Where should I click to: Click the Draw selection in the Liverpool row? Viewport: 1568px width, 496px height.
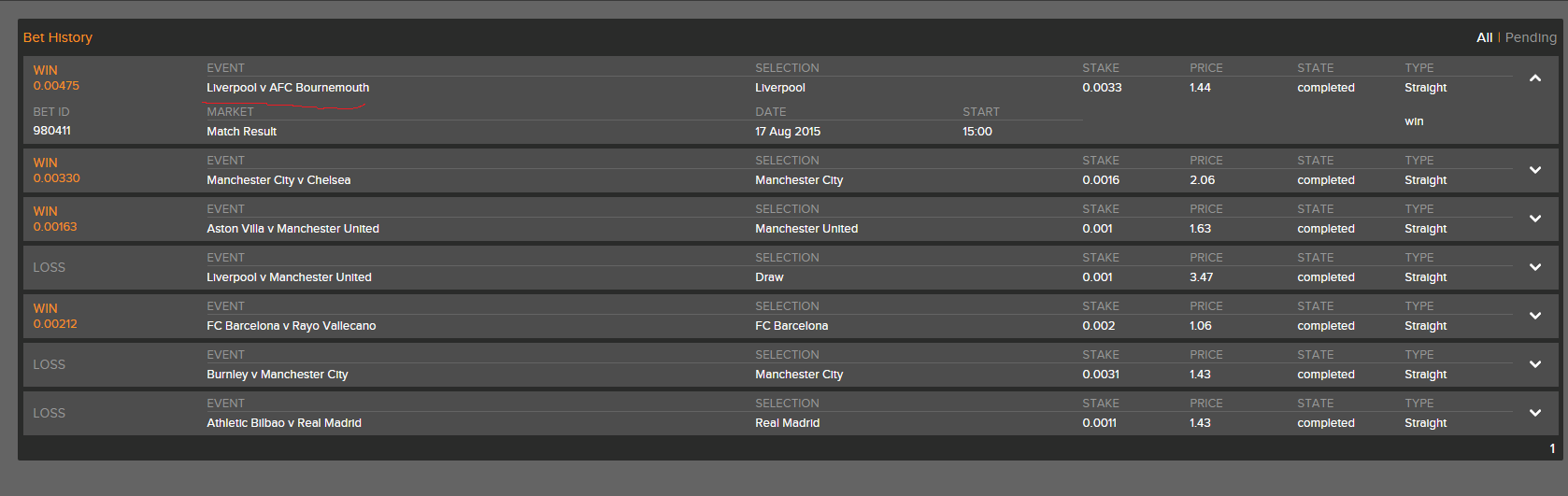click(769, 277)
